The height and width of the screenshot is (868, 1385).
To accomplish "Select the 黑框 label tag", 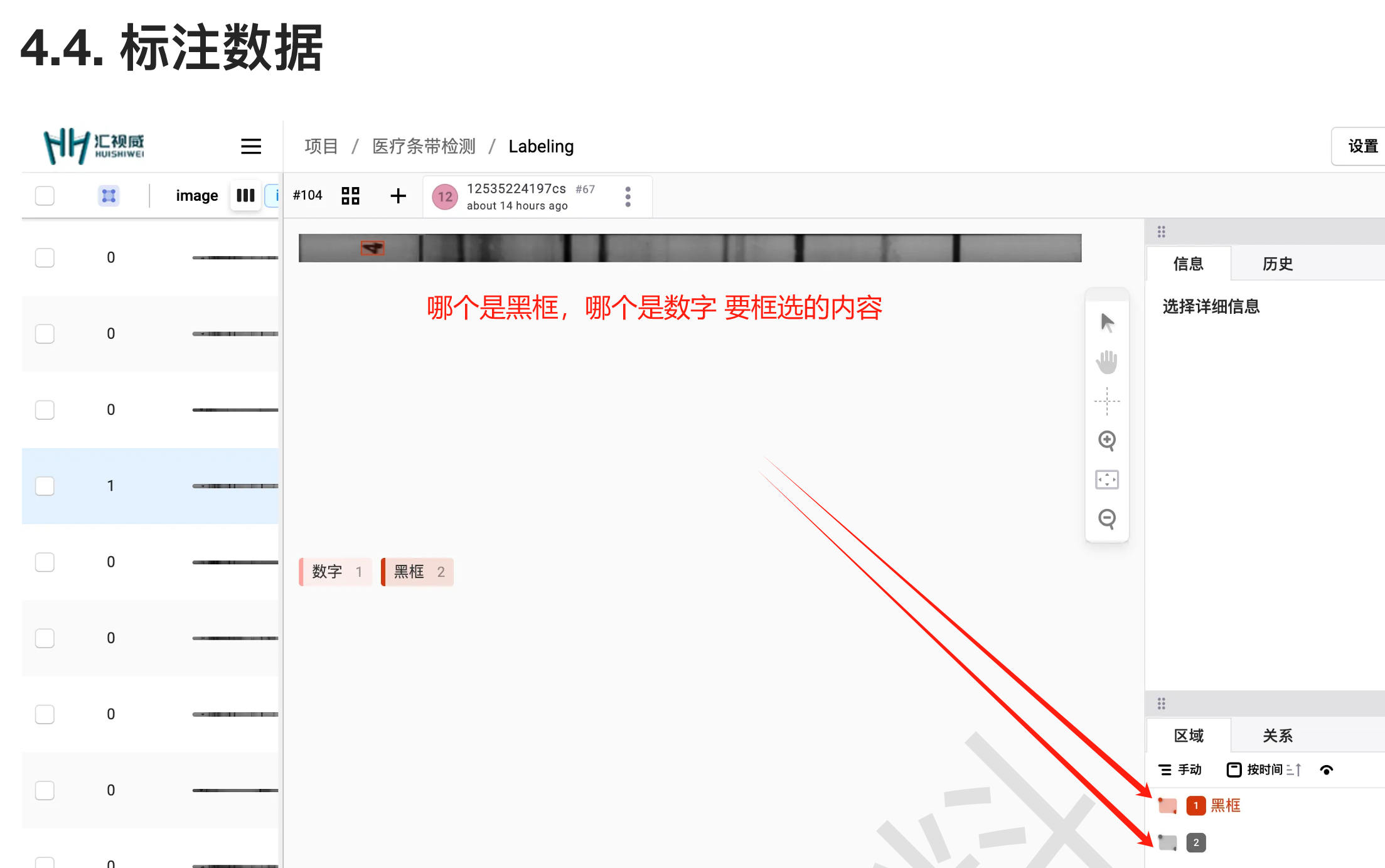I will tap(417, 572).
